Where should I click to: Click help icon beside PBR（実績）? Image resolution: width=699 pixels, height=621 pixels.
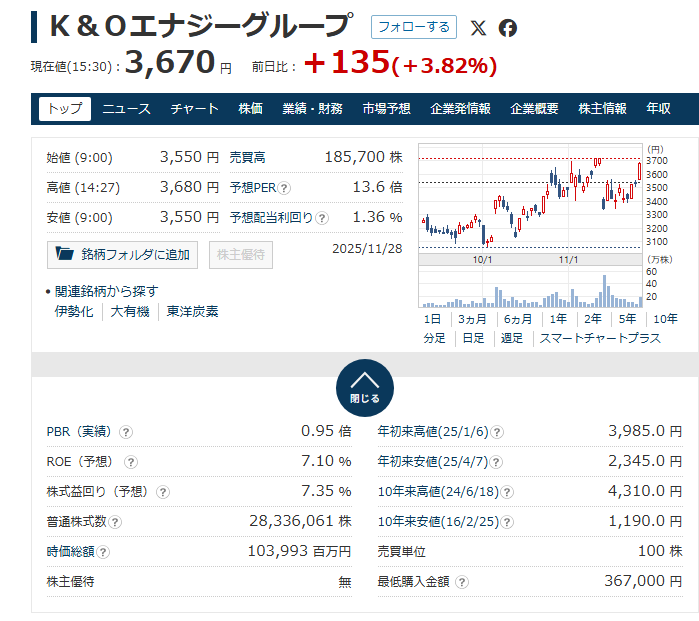pos(126,432)
